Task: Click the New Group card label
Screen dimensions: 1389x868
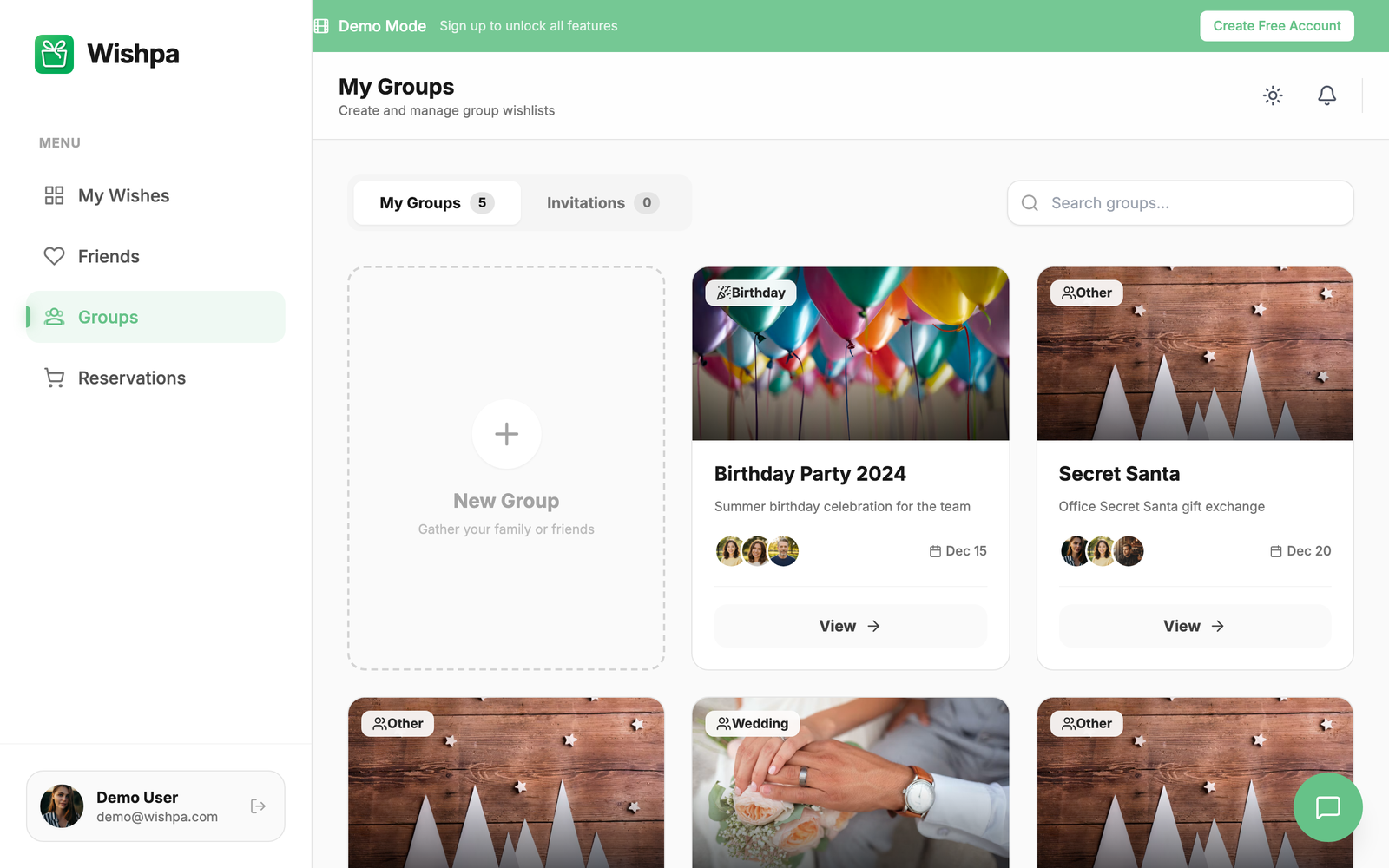Action: click(506, 501)
